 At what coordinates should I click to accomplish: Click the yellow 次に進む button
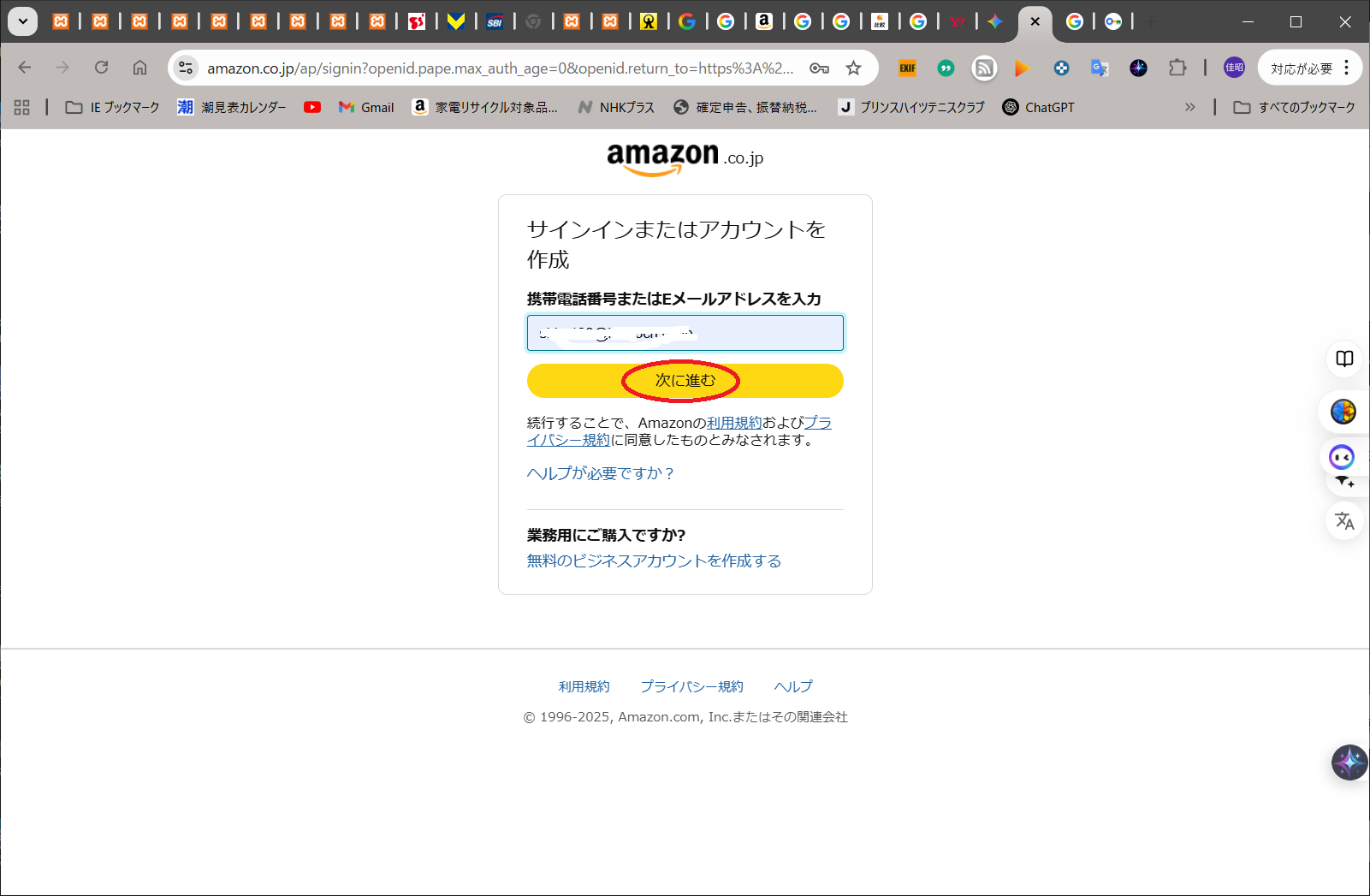(685, 381)
